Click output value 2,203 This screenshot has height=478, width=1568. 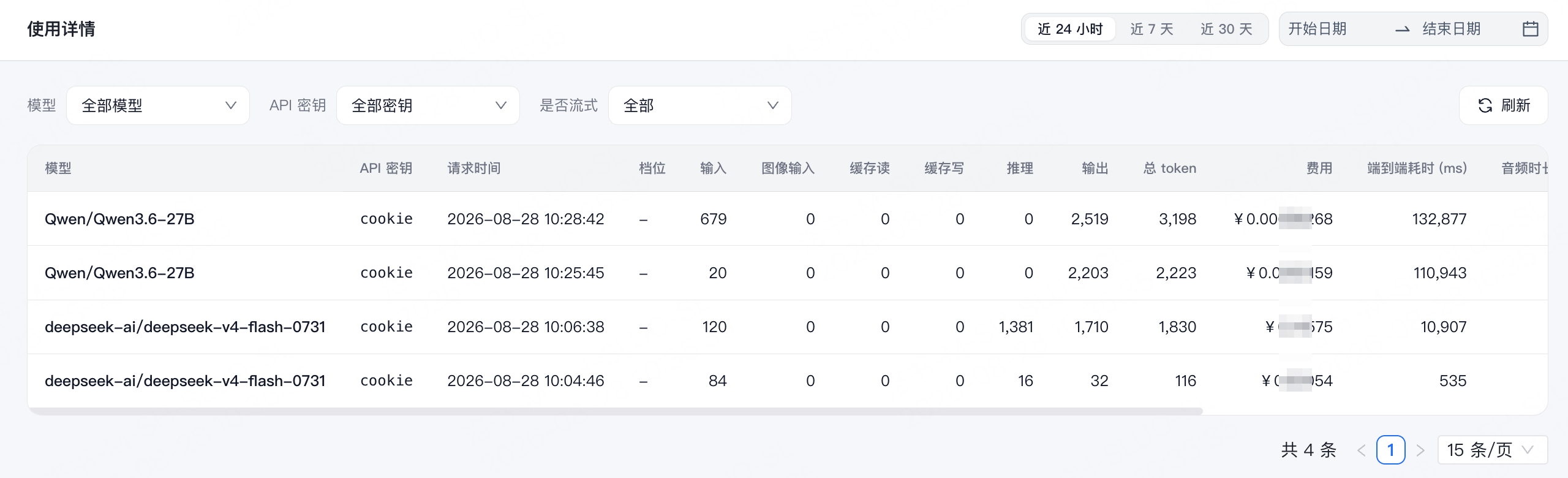1088,273
